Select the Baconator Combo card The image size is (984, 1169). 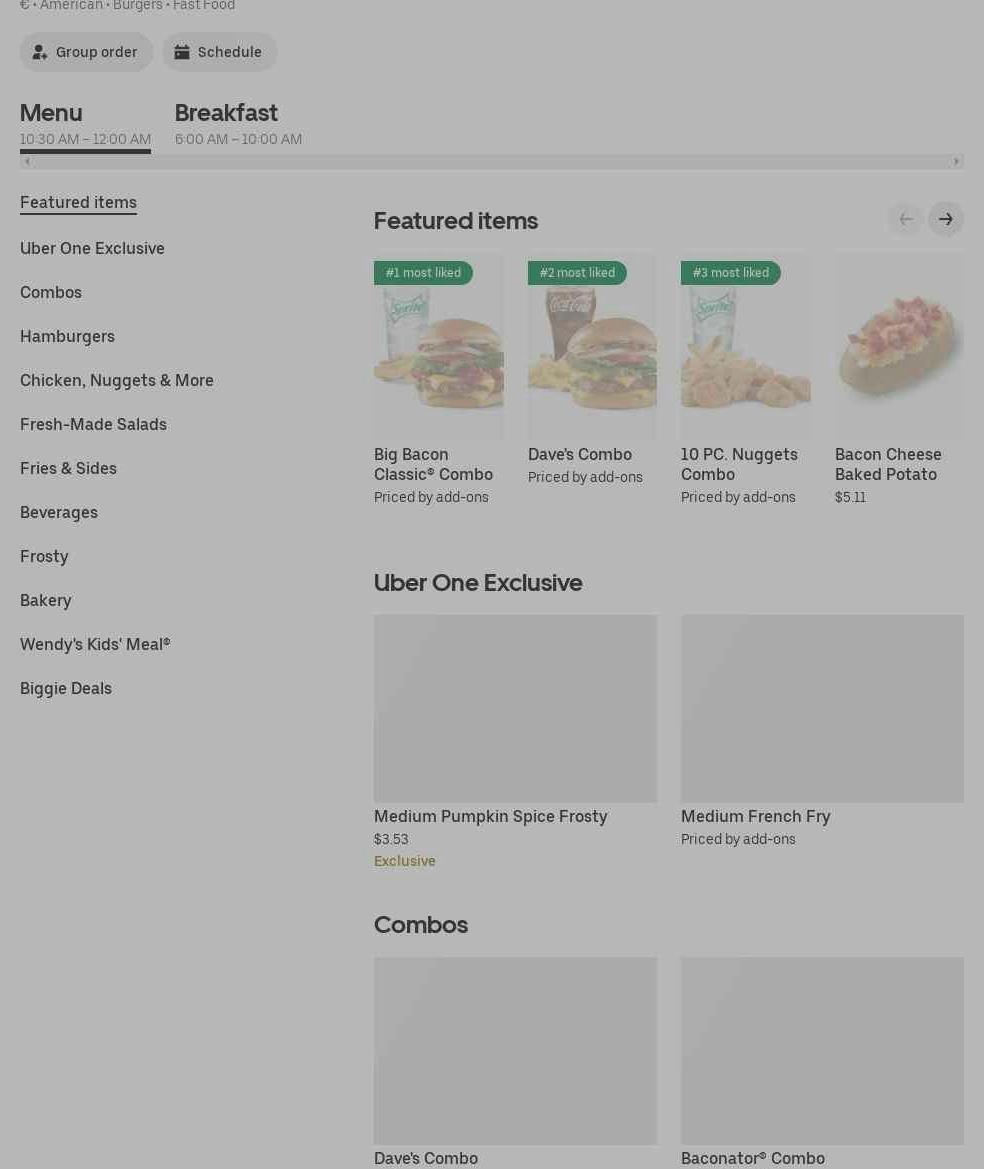pyautogui.click(x=822, y=1051)
